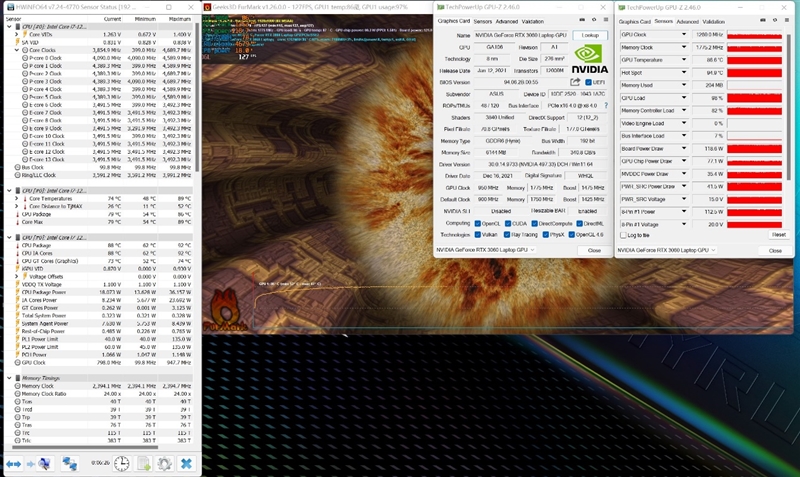Open HWiNFO remote network computers icon

pos(69,464)
